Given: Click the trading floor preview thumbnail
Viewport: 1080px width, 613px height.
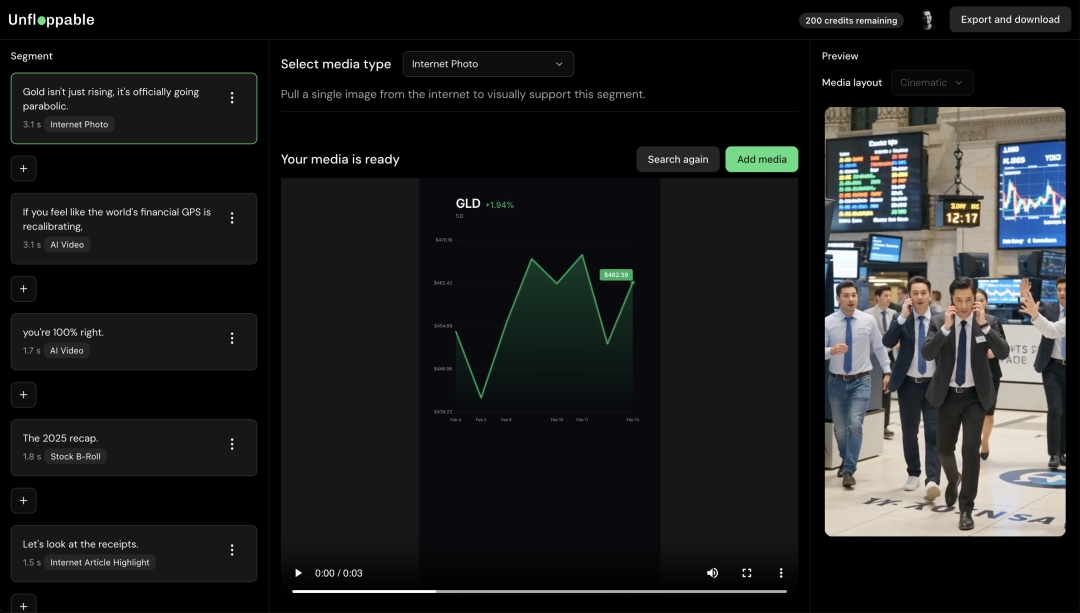Looking at the screenshot, I should (x=944, y=321).
